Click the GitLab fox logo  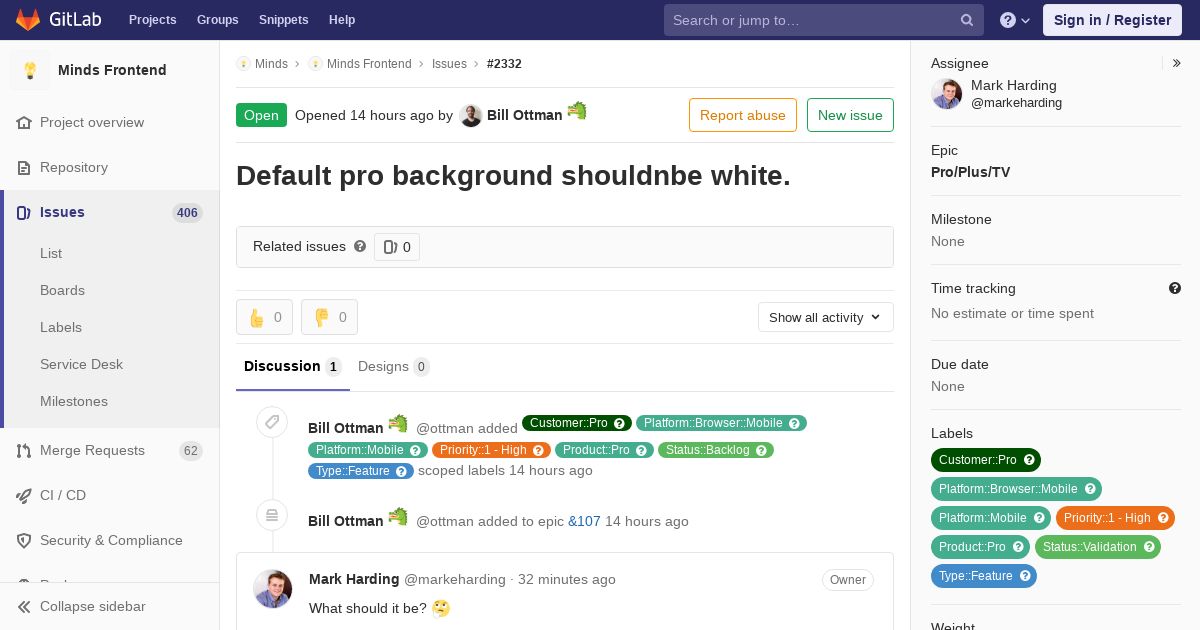tap(28, 19)
